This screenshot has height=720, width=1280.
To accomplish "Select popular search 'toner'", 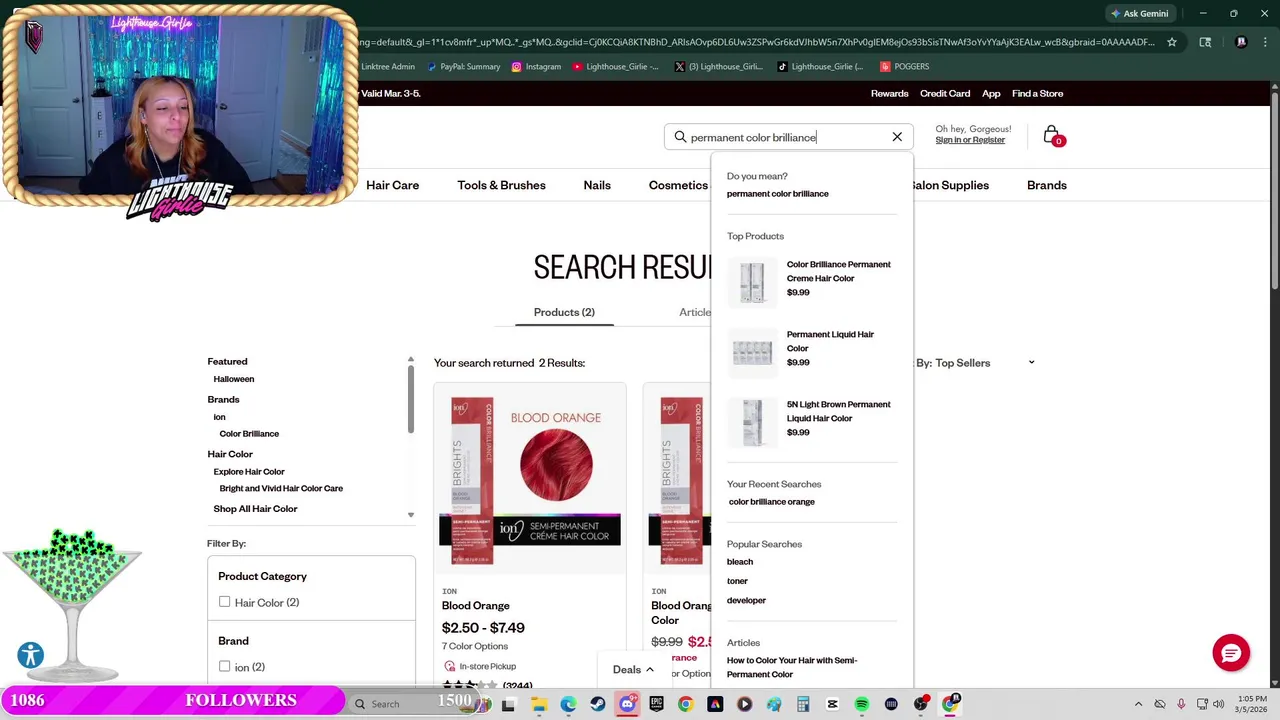I will tap(737, 581).
